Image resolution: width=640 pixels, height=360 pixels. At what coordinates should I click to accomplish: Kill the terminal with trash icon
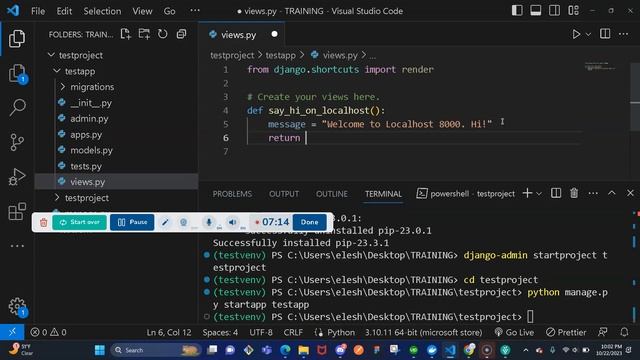tap(574, 193)
